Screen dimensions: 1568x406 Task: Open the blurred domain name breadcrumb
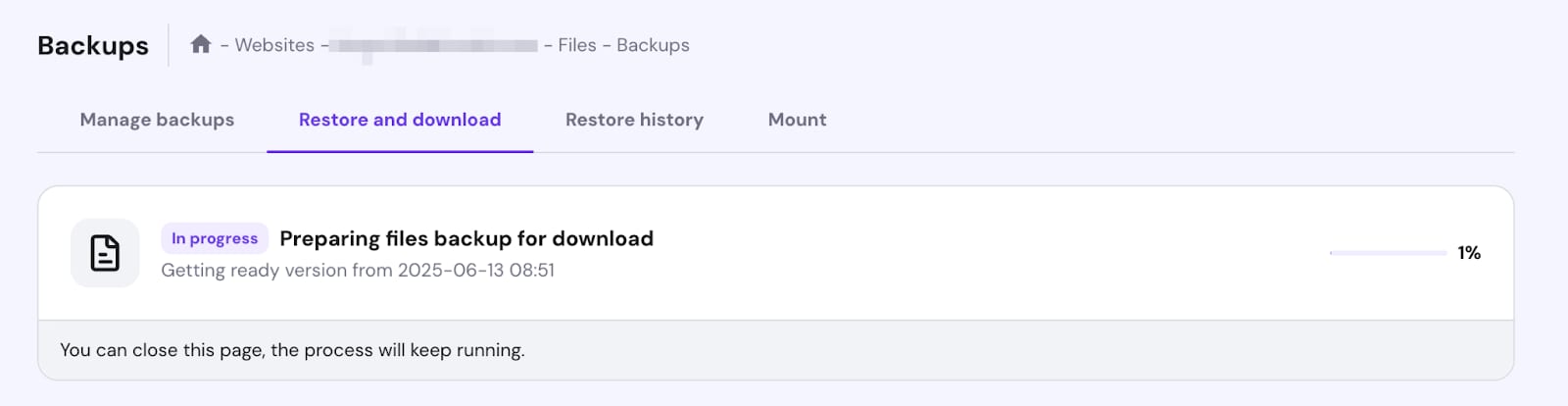(x=435, y=45)
